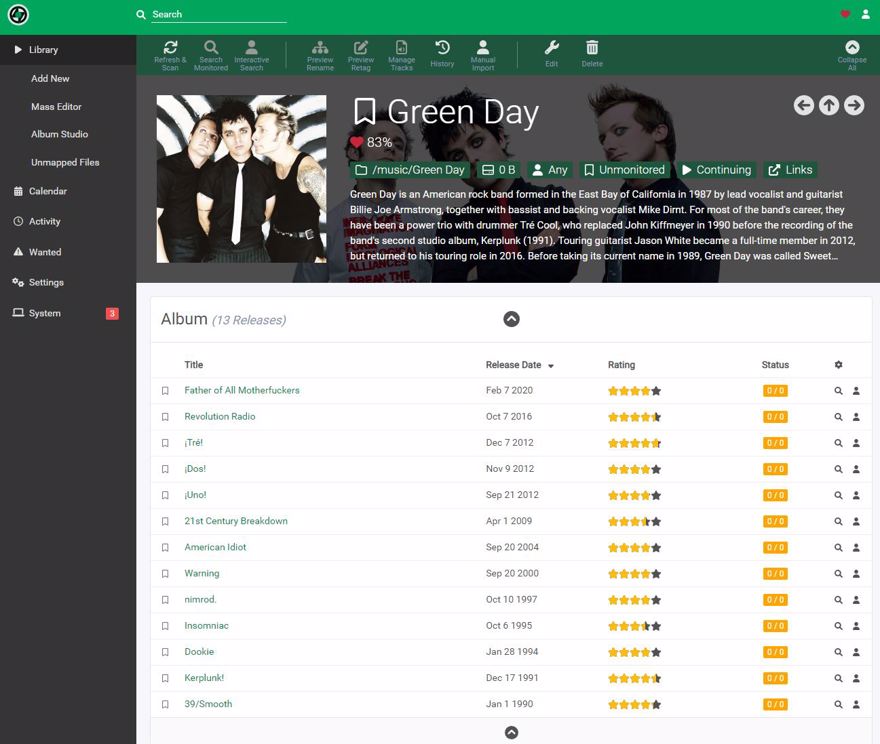880x744 pixels.
Task: Click the heart donate icon in header
Action: point(845,14)
